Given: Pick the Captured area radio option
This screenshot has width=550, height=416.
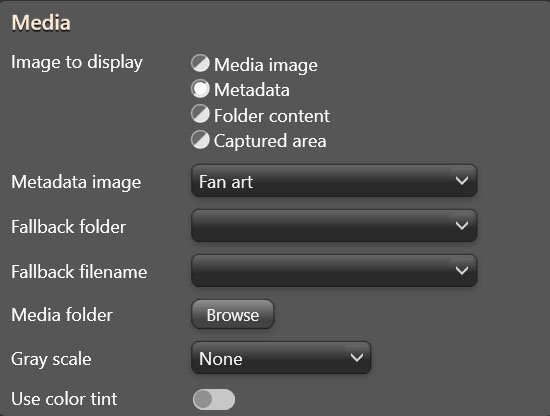Looking at the screenshot, I should [200, 140].
